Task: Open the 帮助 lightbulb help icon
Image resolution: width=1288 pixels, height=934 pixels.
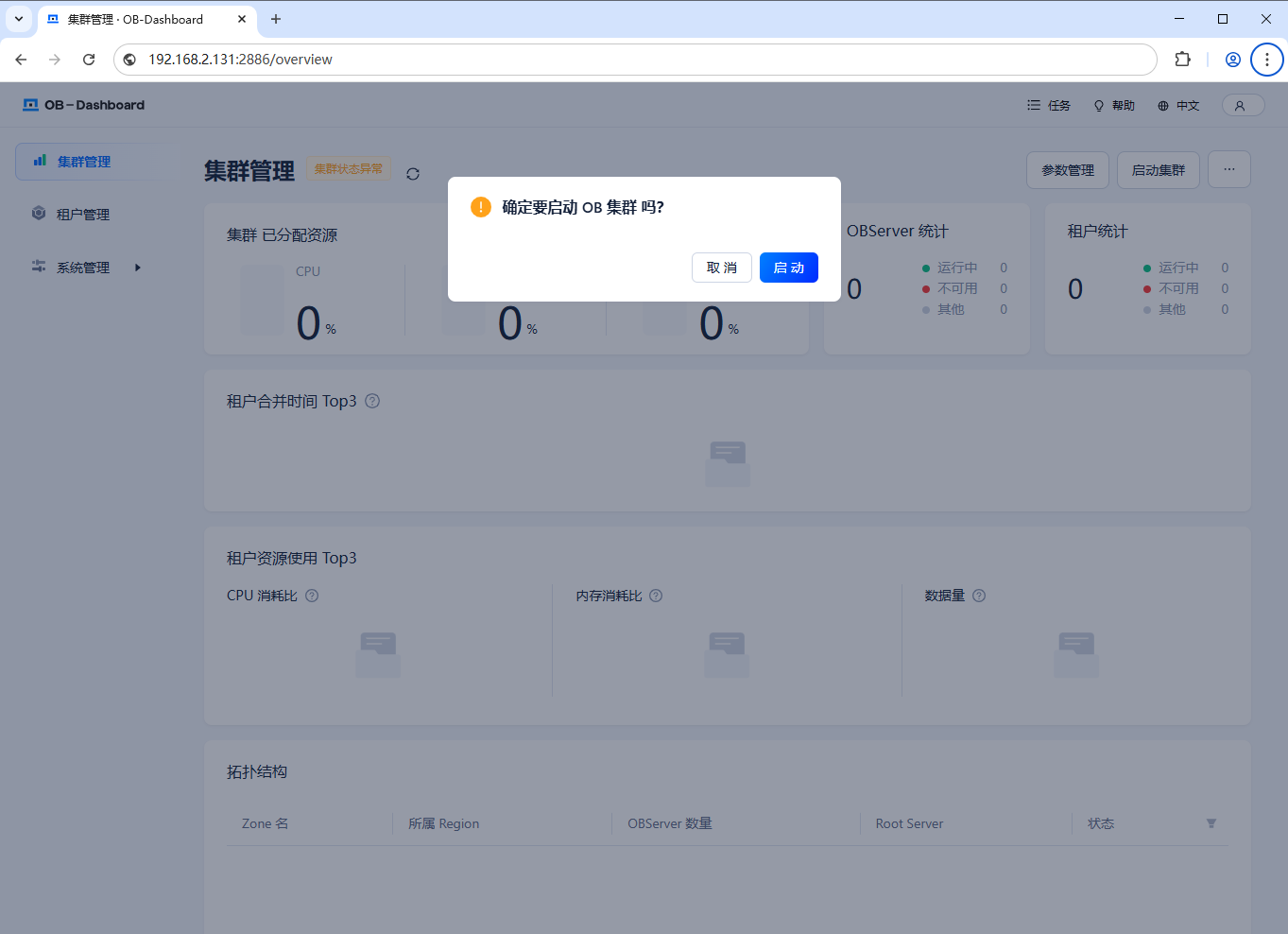Action: tap(1099, 106)
